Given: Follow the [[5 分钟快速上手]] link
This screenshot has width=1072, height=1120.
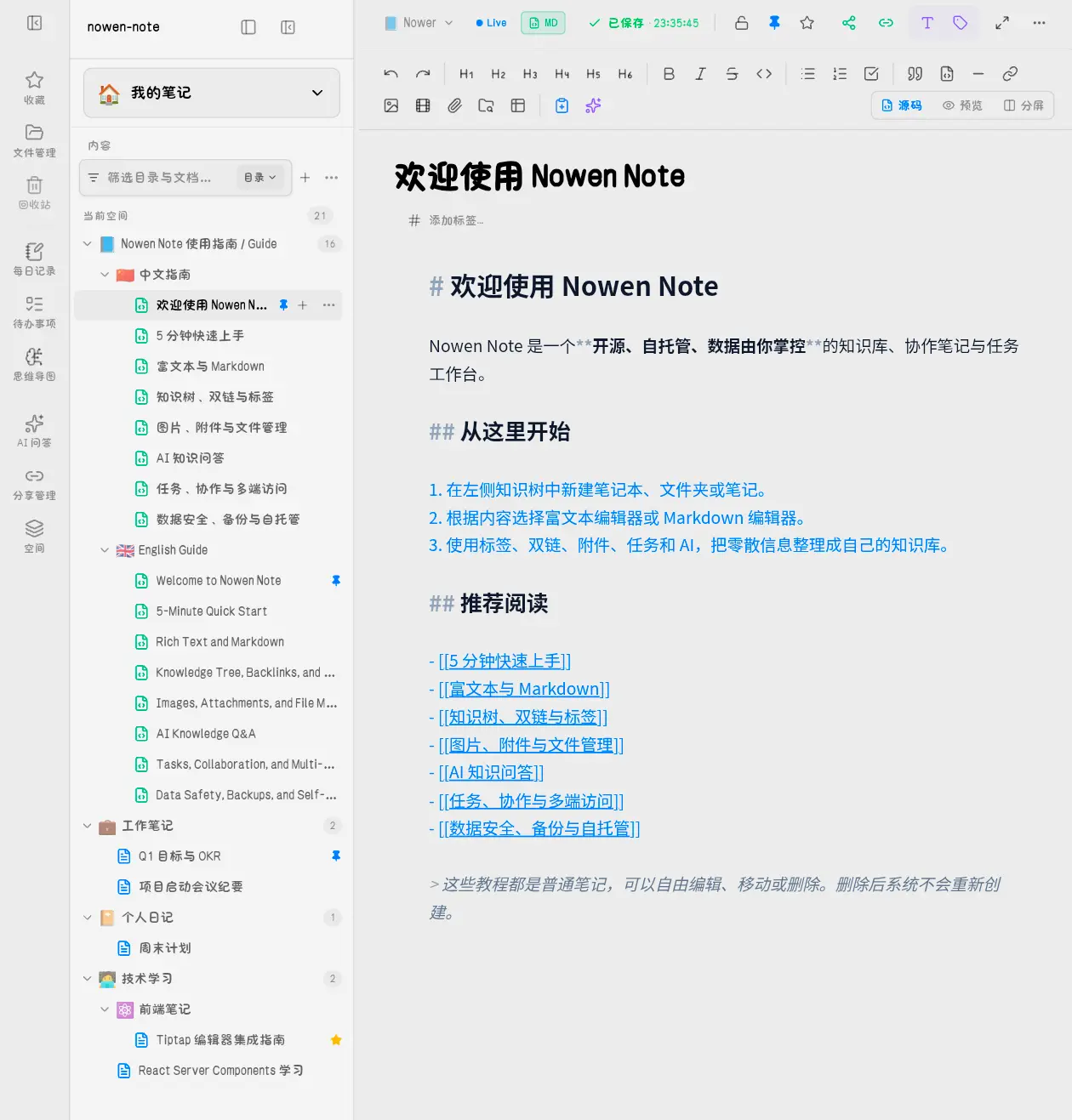Looking at the screenshot, I should (505, 661).
